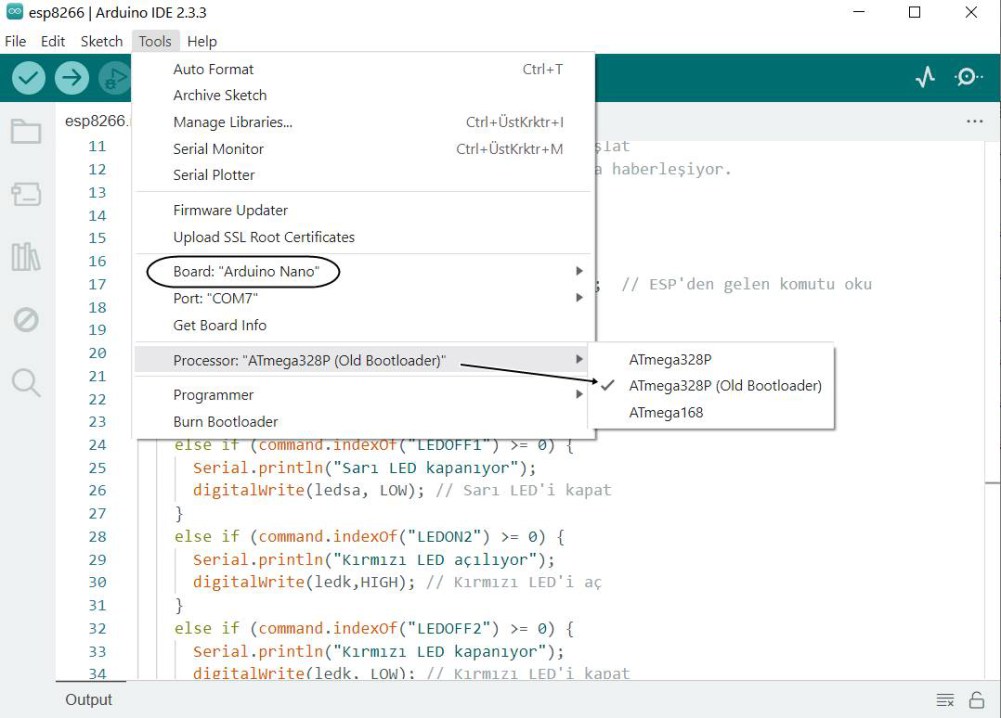The image size is (1001, 718).
Task: Click line number 17 in the gutter
Action: pos(98,284)
